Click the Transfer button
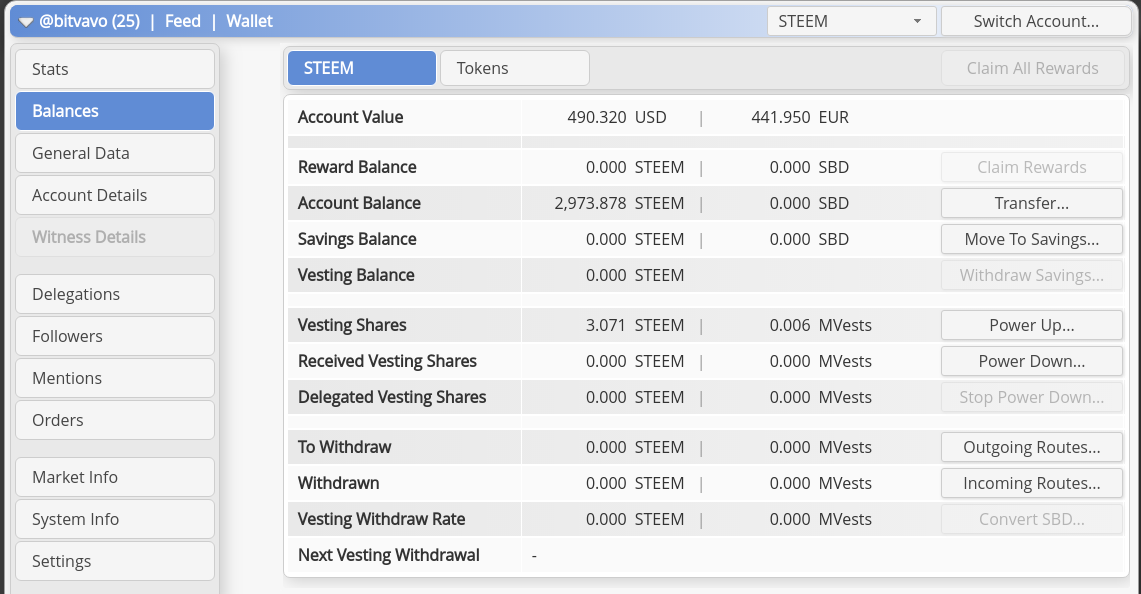This screenshot has height=594, width=1141. pyautogui.click(x=1031, y=203)
